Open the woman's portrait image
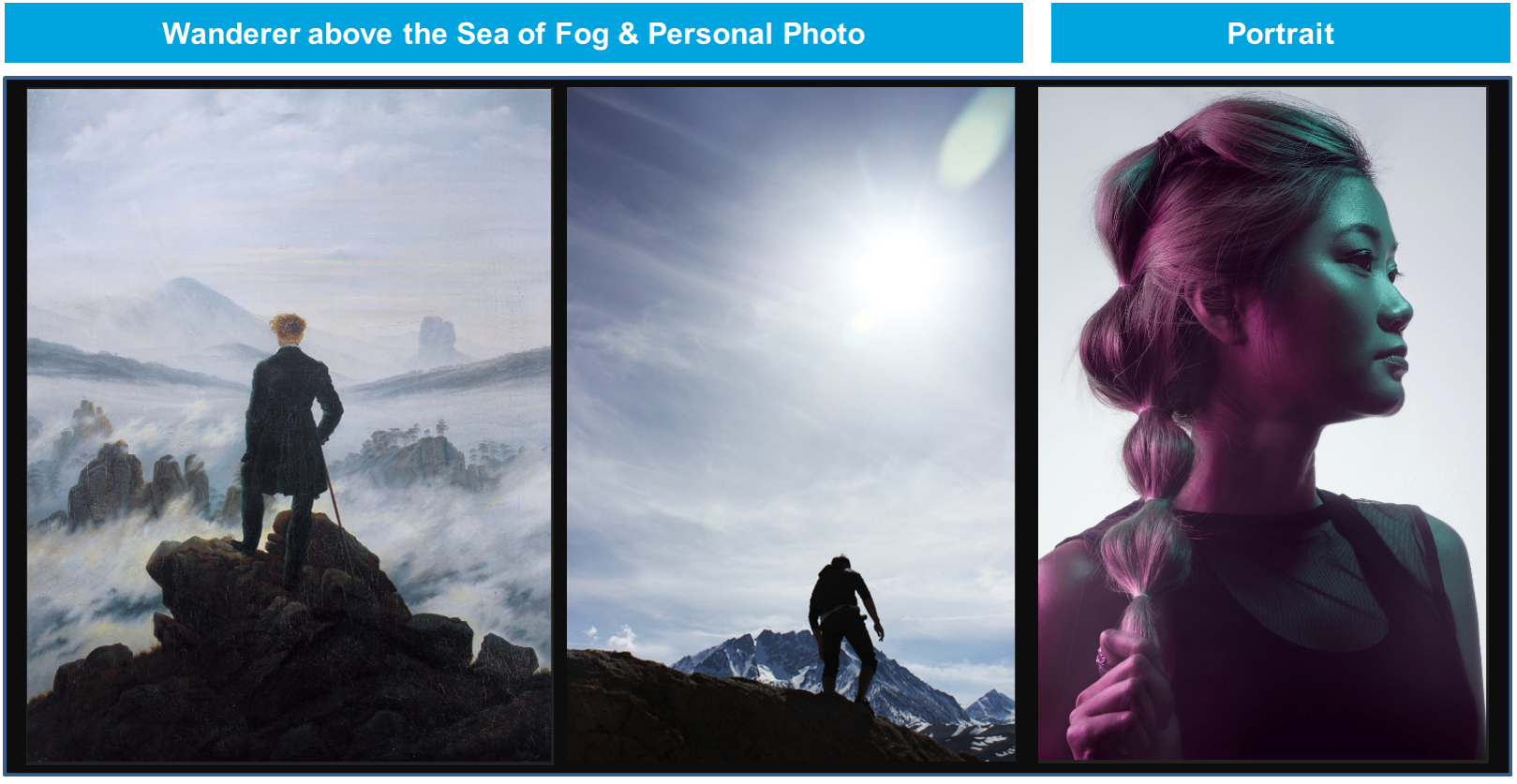 point(1262,424)
